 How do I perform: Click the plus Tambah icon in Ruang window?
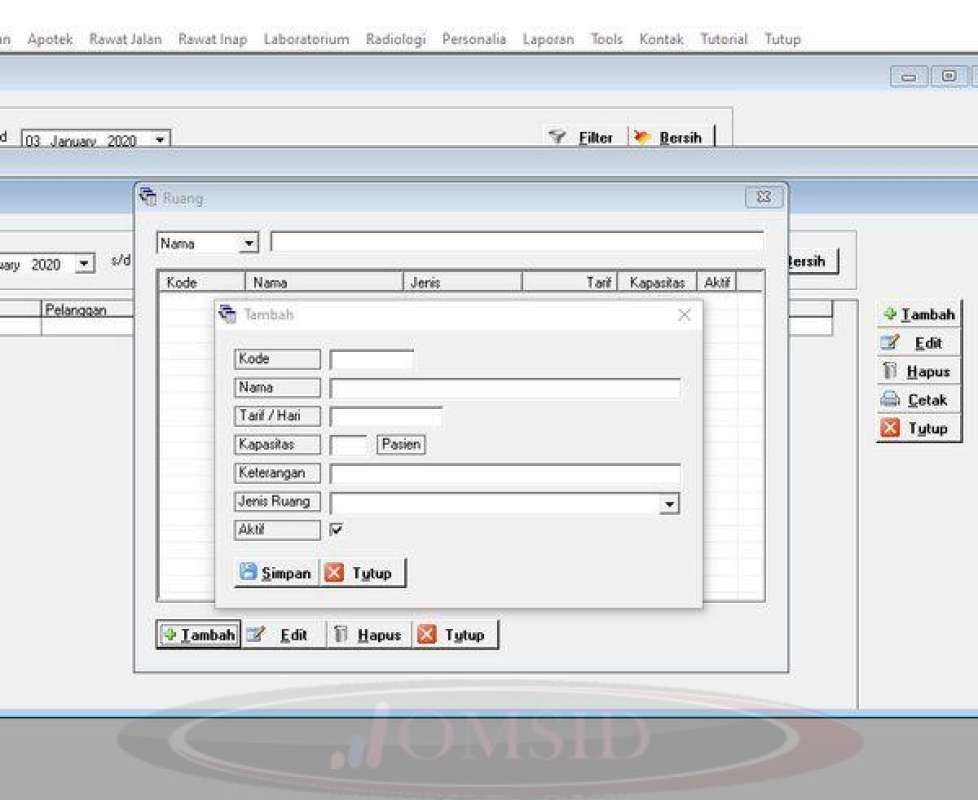pyautogui.click(x=170, y=634)
